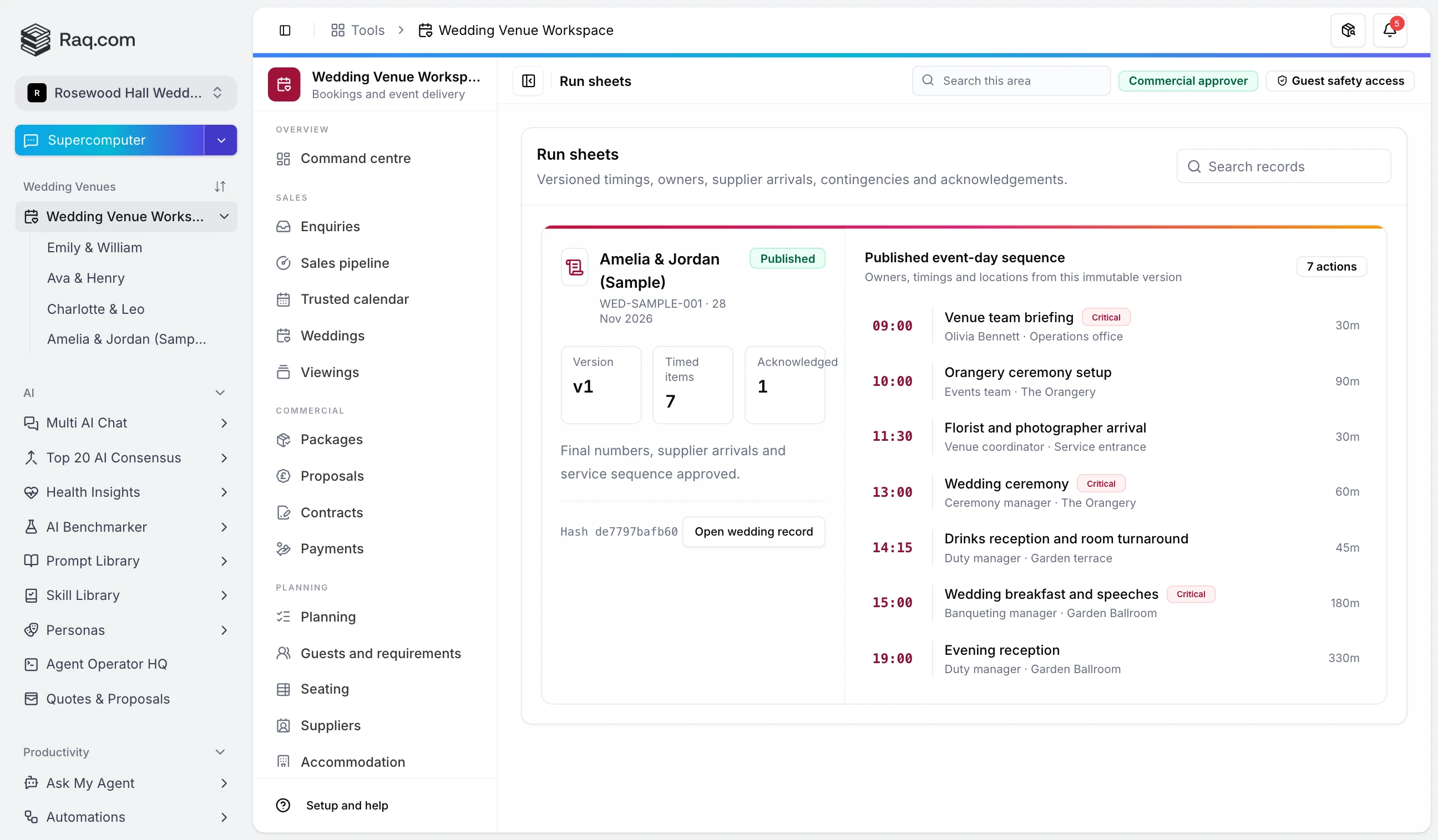Click the Wedding Venue Workspace calendar logo
Viewport: 1438px width, 840px height.
point(284,84)
